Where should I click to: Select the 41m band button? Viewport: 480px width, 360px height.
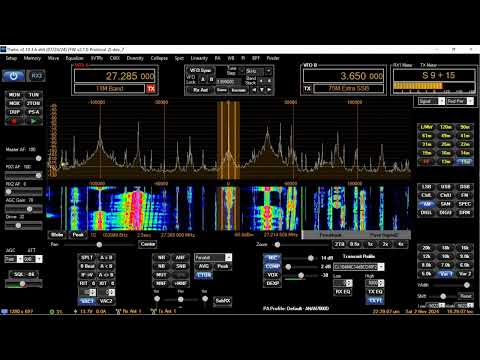pyautogui.click(x=465, y=136)
